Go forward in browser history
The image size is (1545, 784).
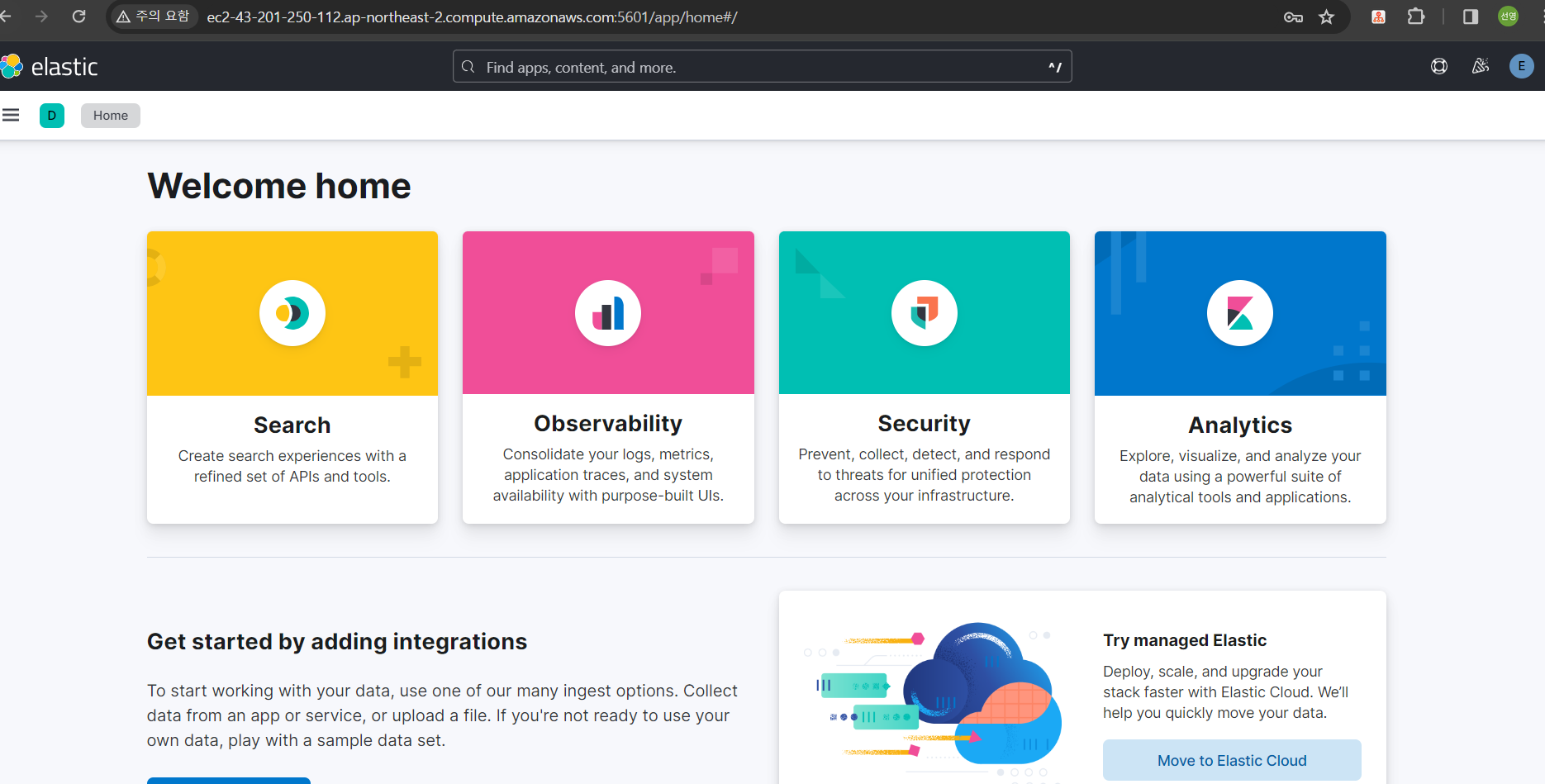click(x=41, y=17)
